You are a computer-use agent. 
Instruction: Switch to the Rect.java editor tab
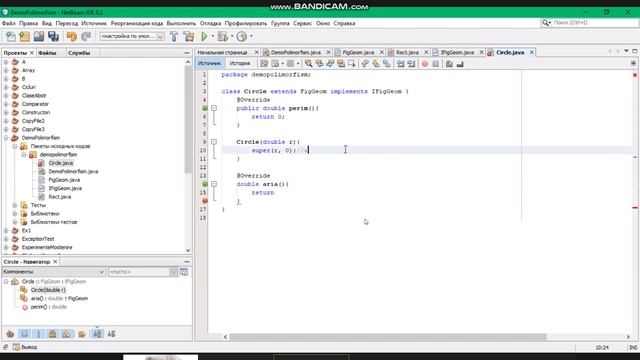coord(407,53)
